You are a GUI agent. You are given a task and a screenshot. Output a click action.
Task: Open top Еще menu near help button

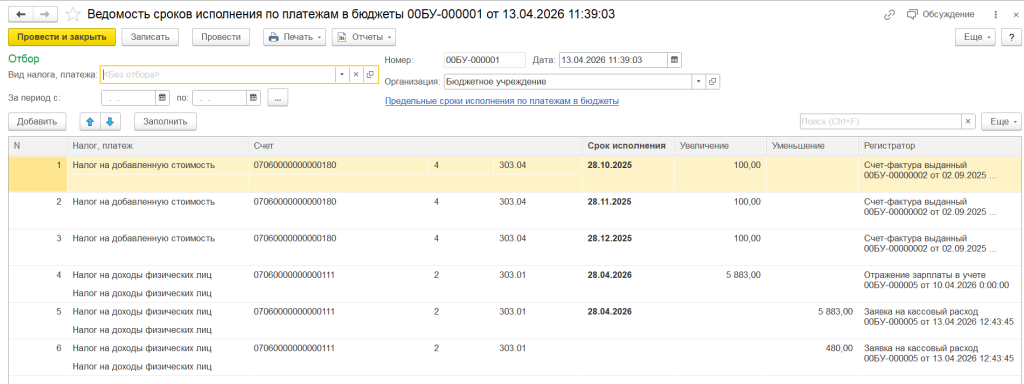tap(976, 37)
